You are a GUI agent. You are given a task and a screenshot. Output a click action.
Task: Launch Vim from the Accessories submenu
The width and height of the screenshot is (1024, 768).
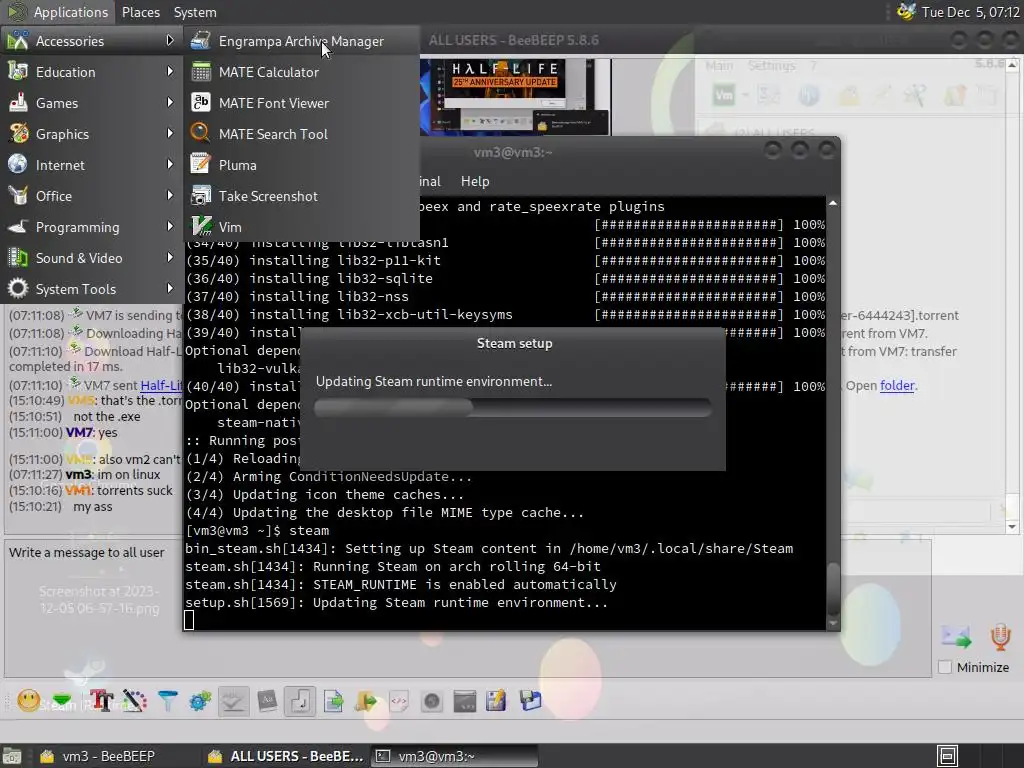(301, 227)
